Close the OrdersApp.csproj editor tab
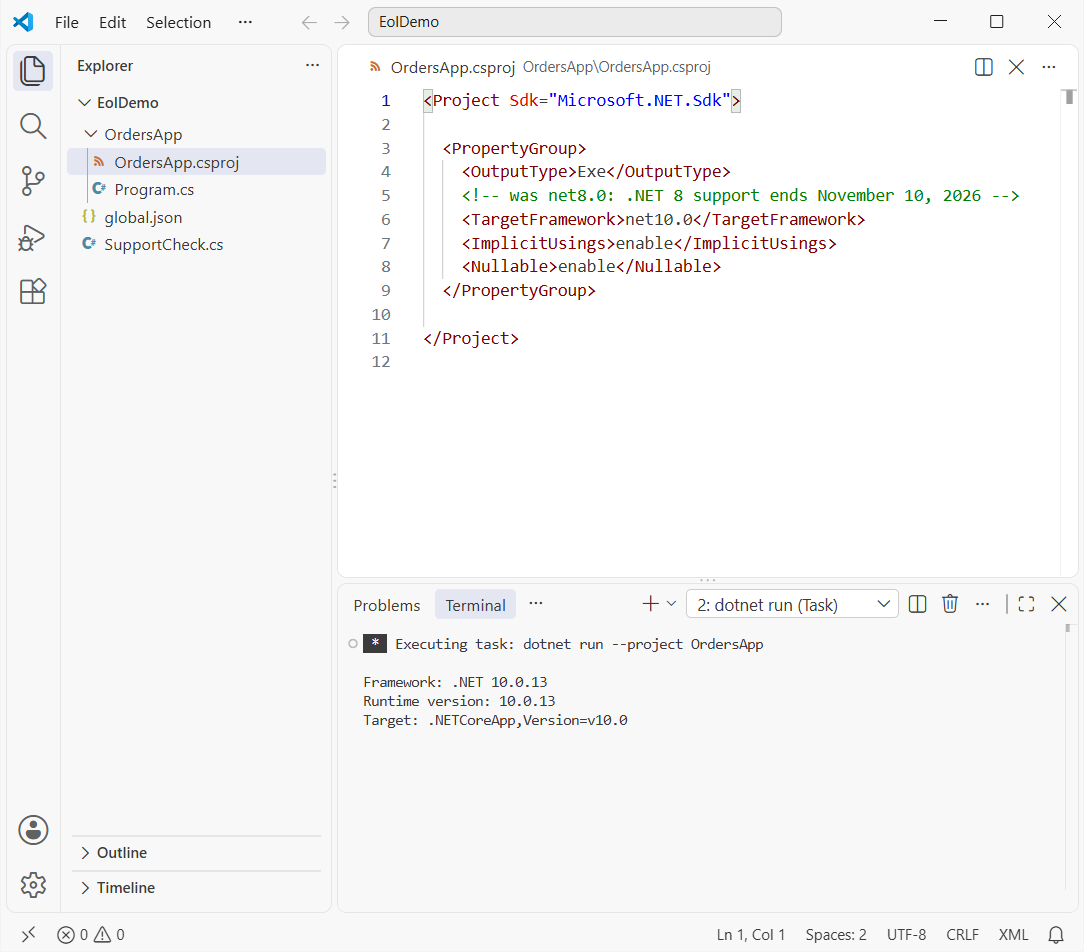The image size is (1084, 952). point(1016,67)
